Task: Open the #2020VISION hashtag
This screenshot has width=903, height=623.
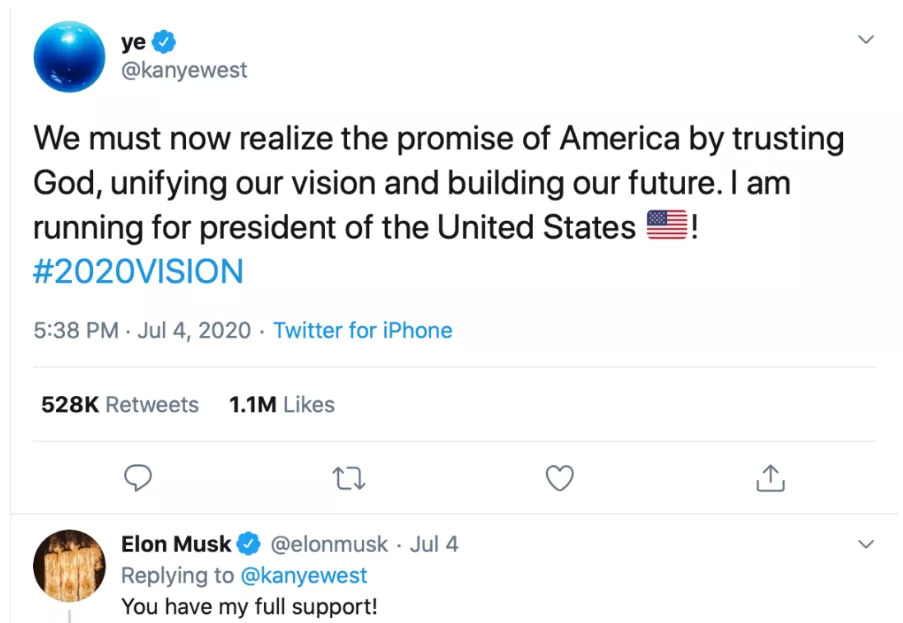Action: tap(138, 272)
